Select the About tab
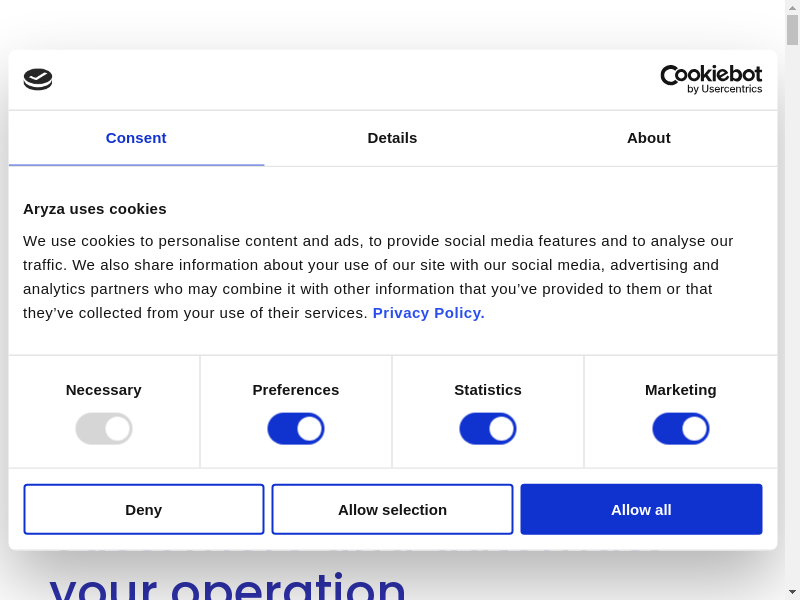 point(648,138)
